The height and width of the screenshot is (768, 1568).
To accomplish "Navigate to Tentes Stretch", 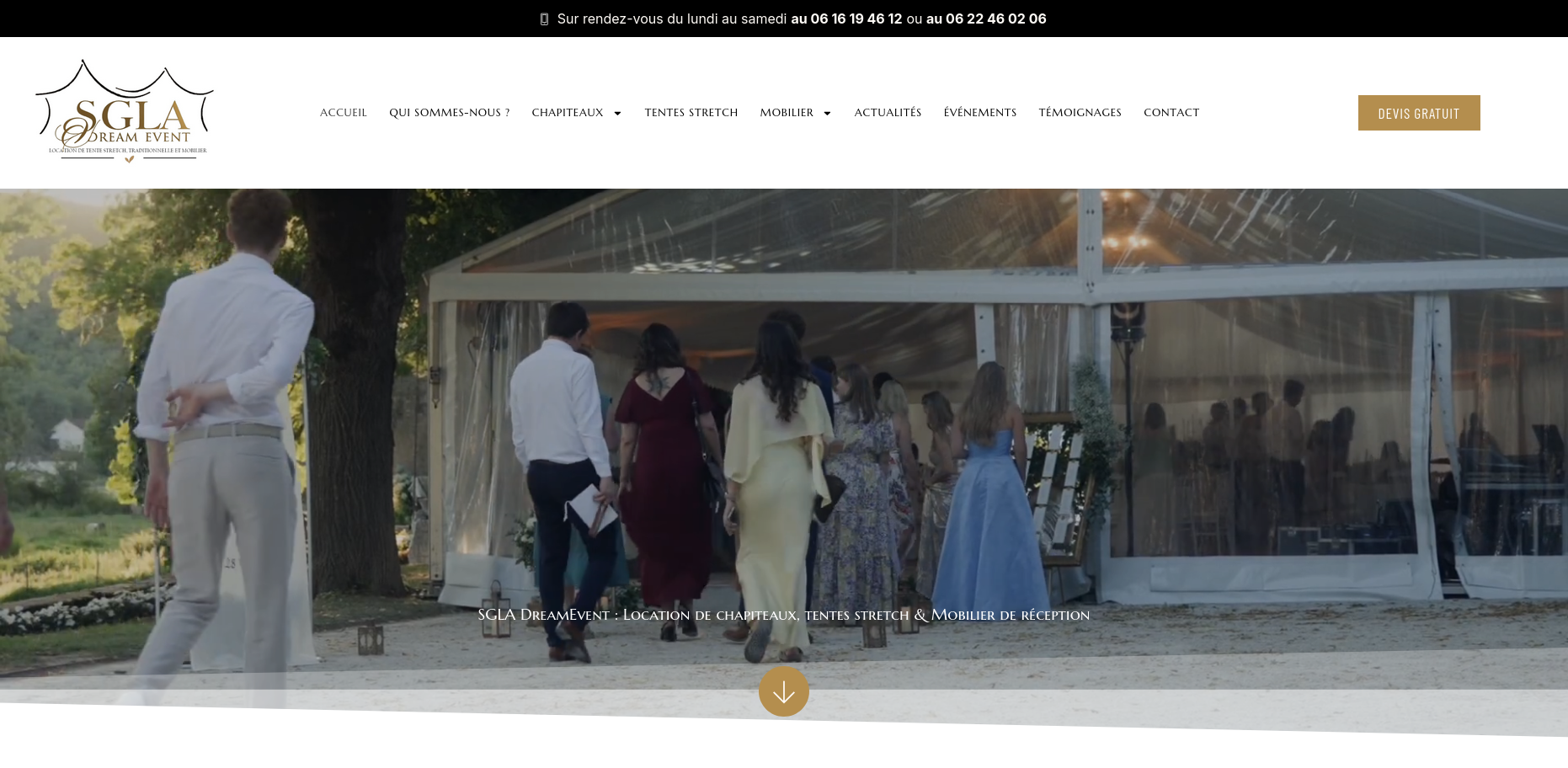I will [x=691, y=113].
